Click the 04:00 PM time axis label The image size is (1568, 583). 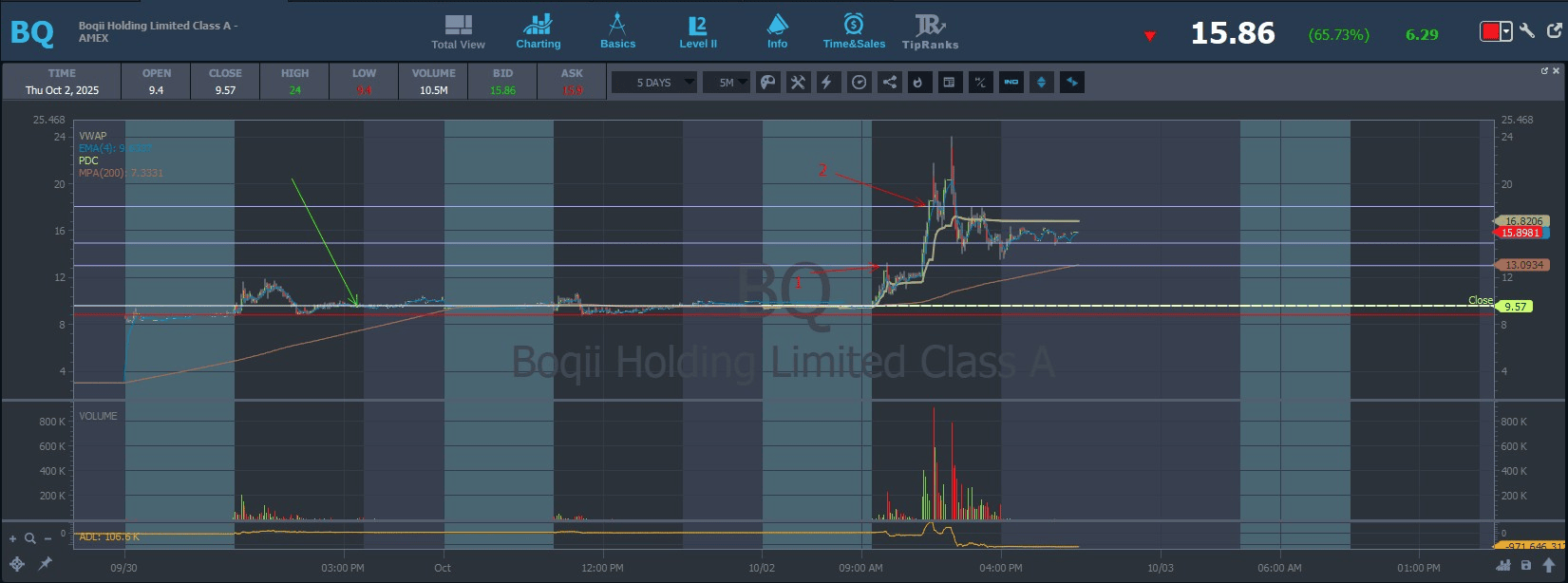pos(1001,568)
